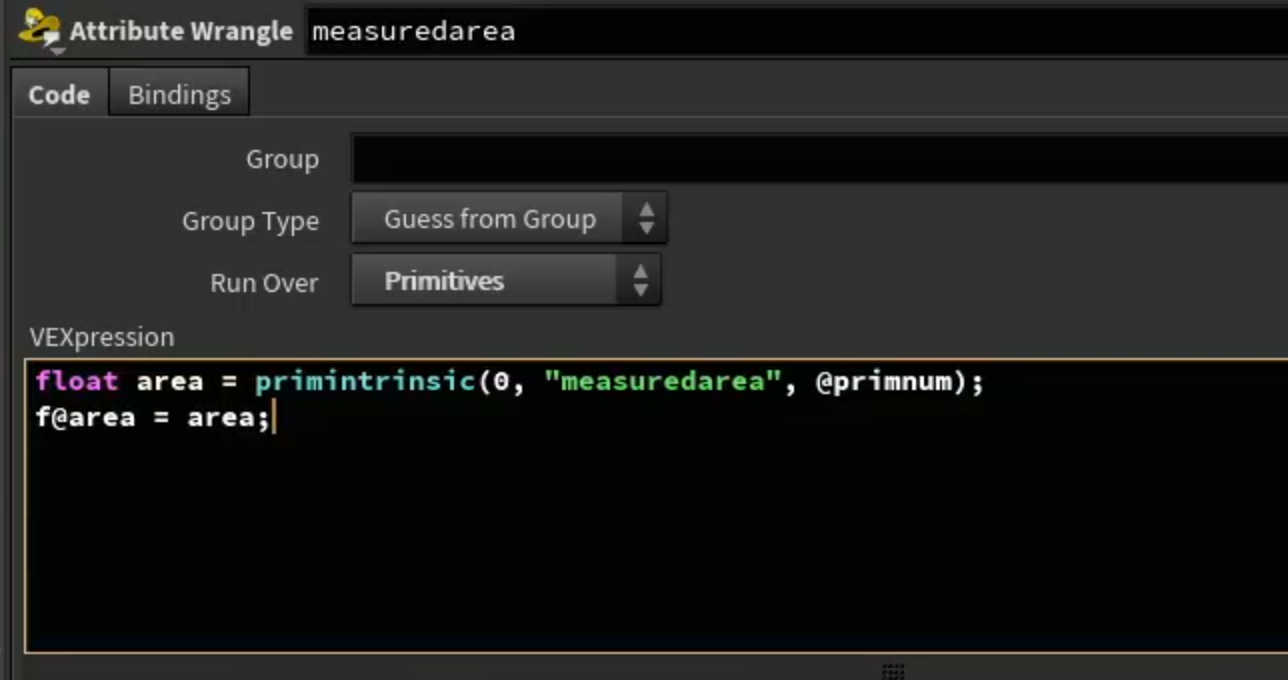Click the "measuredarea" string in the code

pyautogui.click(x=662, y=381)
